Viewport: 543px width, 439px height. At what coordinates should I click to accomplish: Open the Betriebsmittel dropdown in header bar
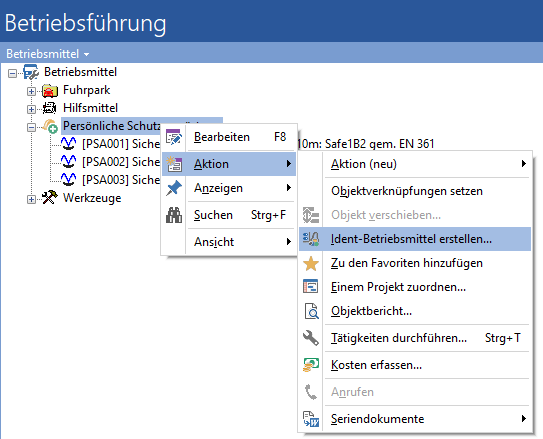pos(48,54)
